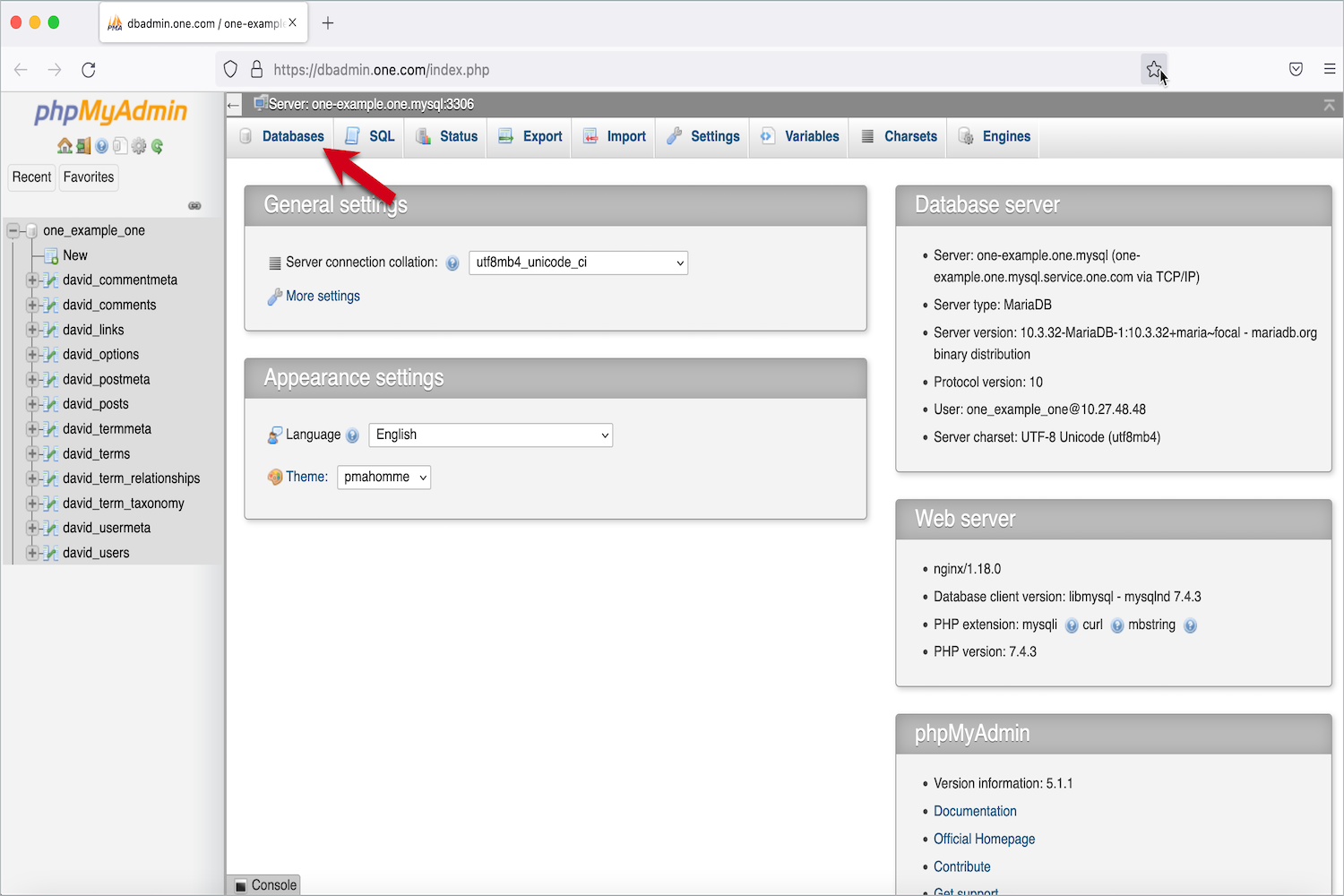Image resolution: width=1344 pixels, height=896 pixels.
Task: Click the phpMyAdmin logo
Action: (110, 112)
